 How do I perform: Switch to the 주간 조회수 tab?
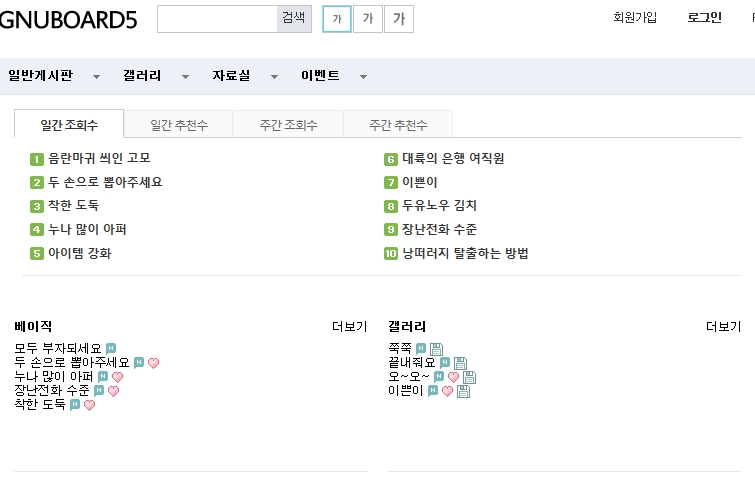point(288,125)
